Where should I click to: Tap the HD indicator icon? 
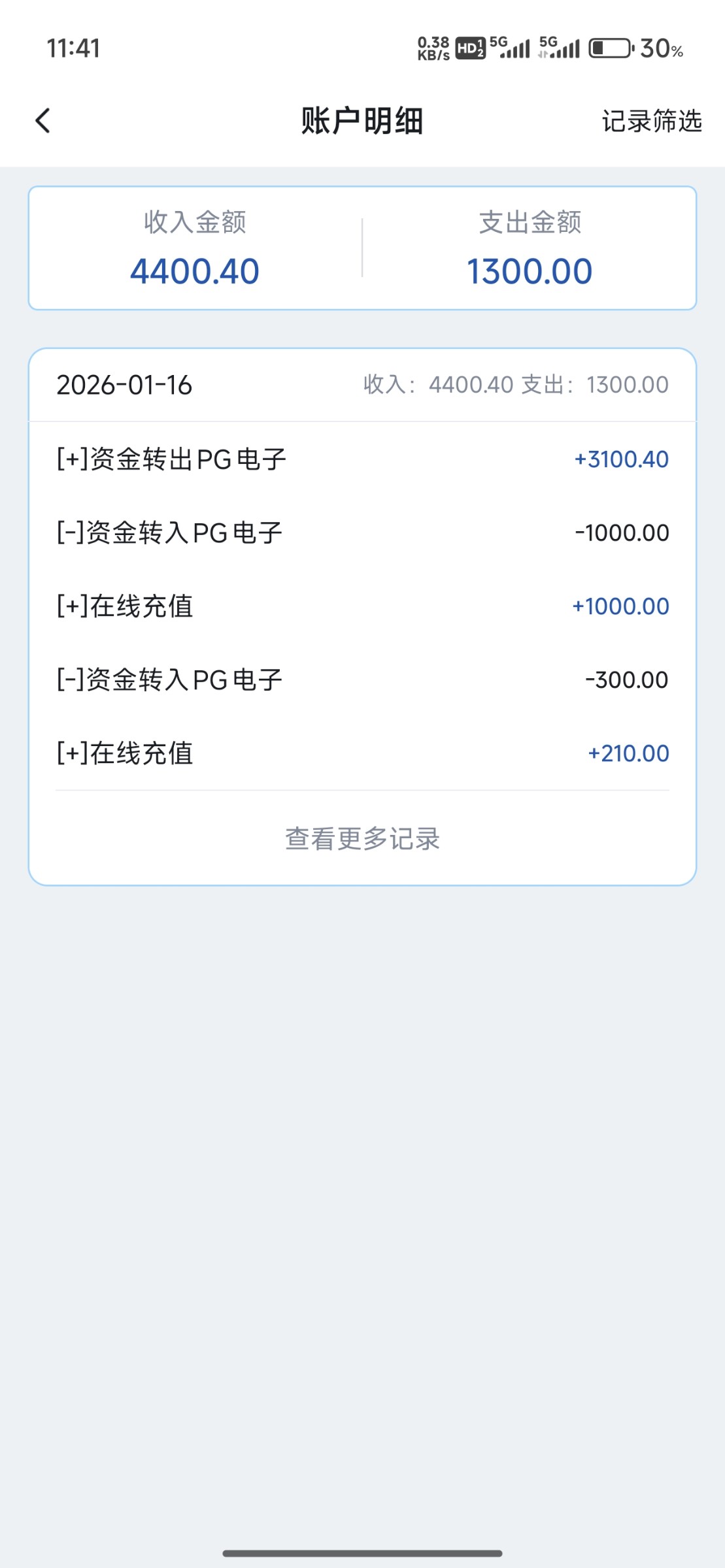pyautogui.click(x=470, y=48)
